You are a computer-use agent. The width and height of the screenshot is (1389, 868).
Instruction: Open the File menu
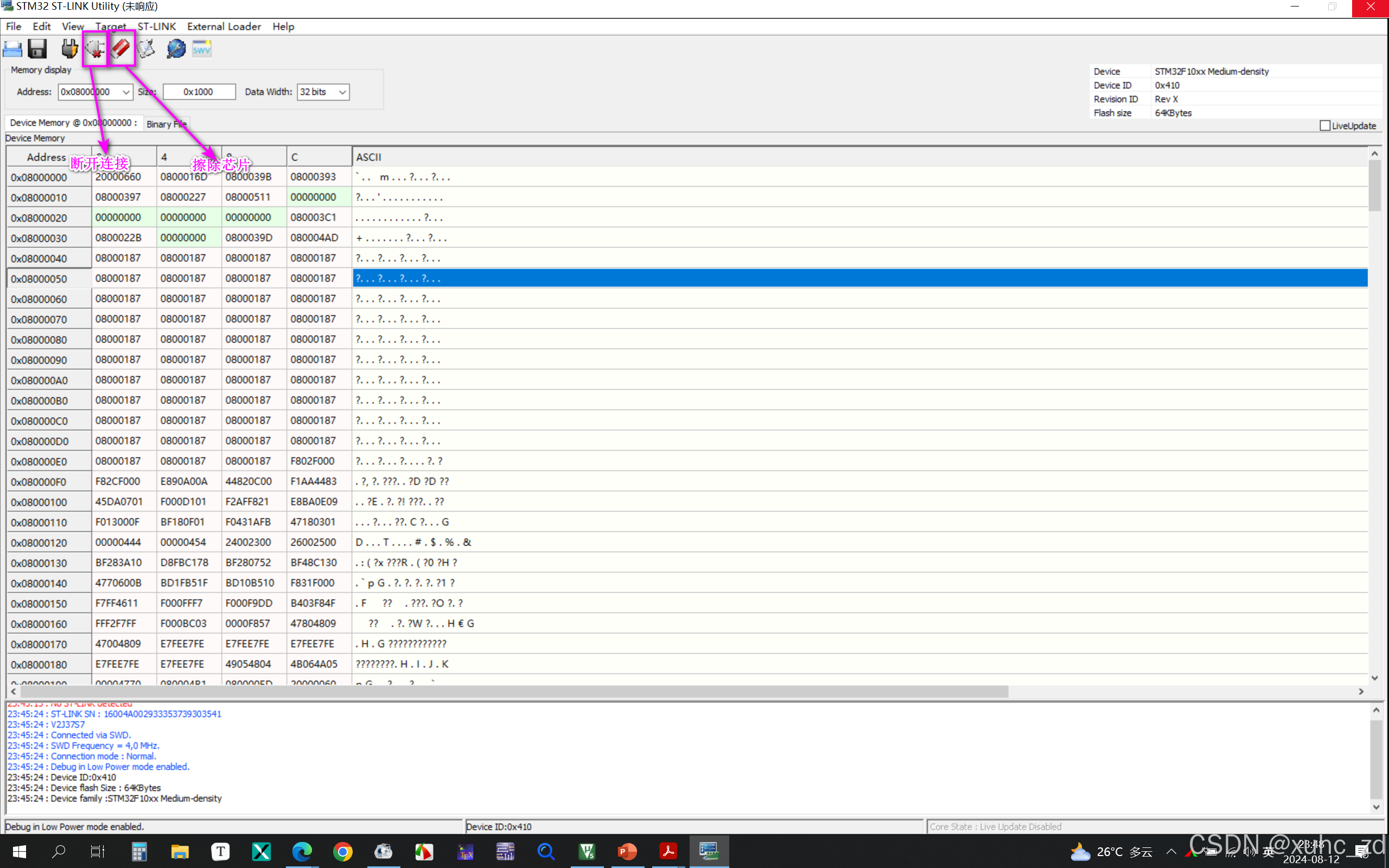click(13, 27)
